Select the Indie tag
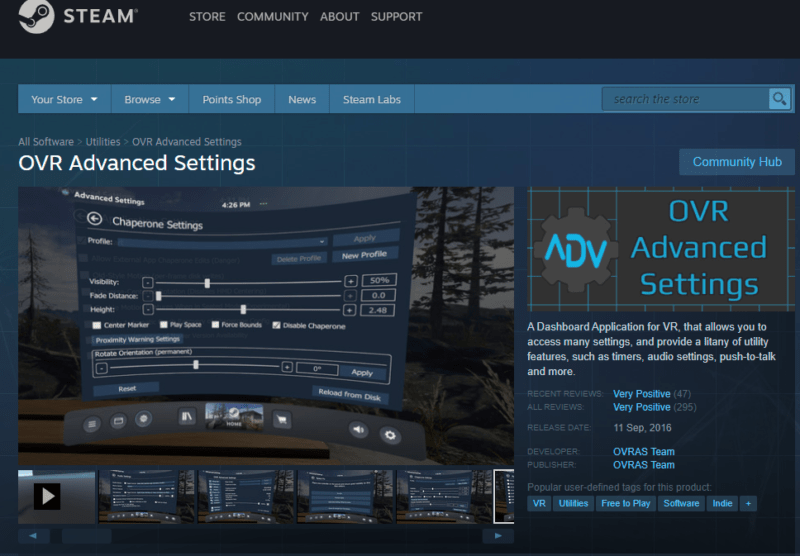This screenshot has height=556, width=800. (722, 503)
